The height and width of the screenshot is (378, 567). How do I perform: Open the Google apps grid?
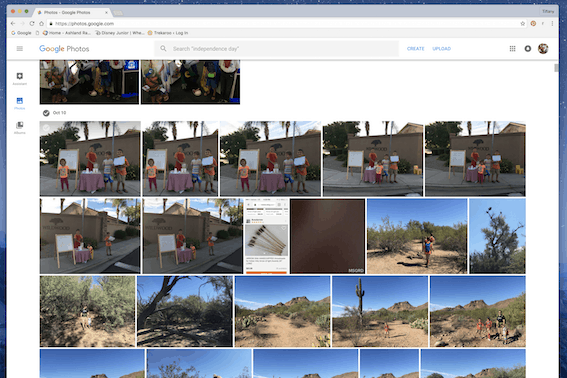[x=512, y=48]
